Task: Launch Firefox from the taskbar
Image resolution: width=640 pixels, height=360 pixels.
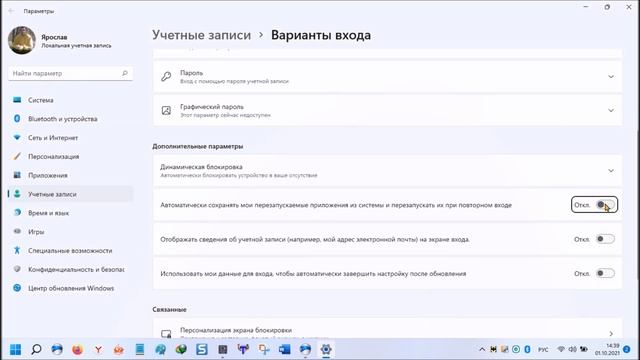Action: 77,349
